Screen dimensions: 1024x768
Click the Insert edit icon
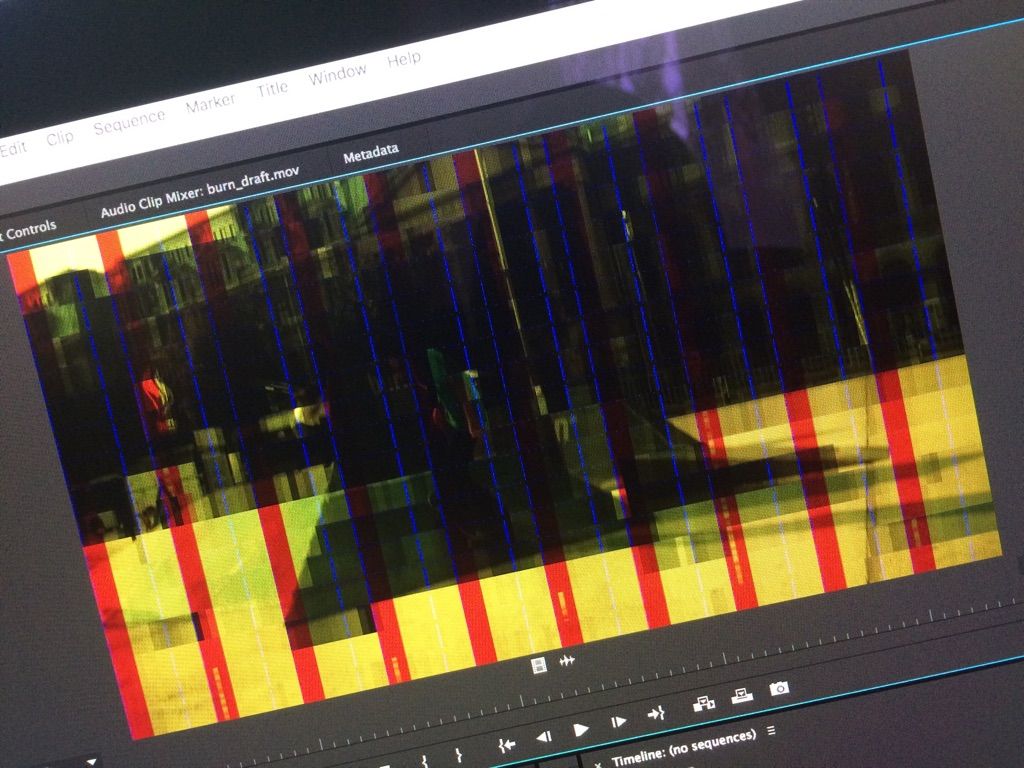703,704
